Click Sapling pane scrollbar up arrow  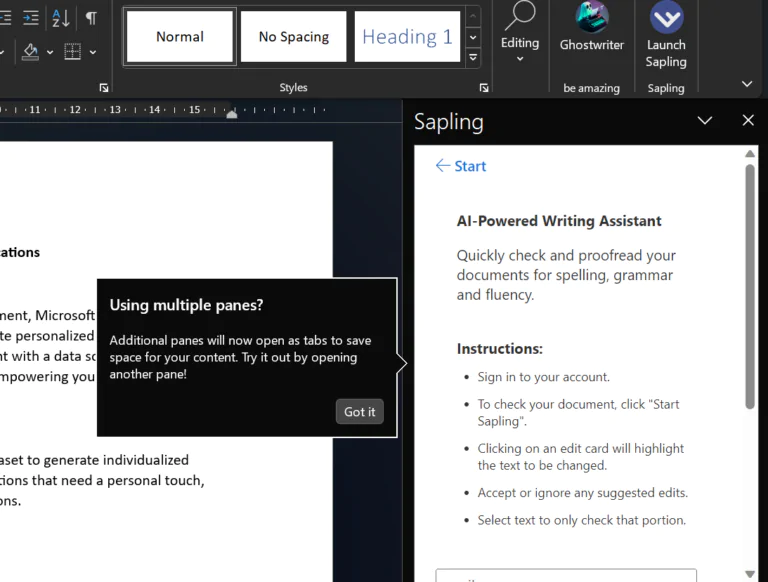tap(749, 154)
